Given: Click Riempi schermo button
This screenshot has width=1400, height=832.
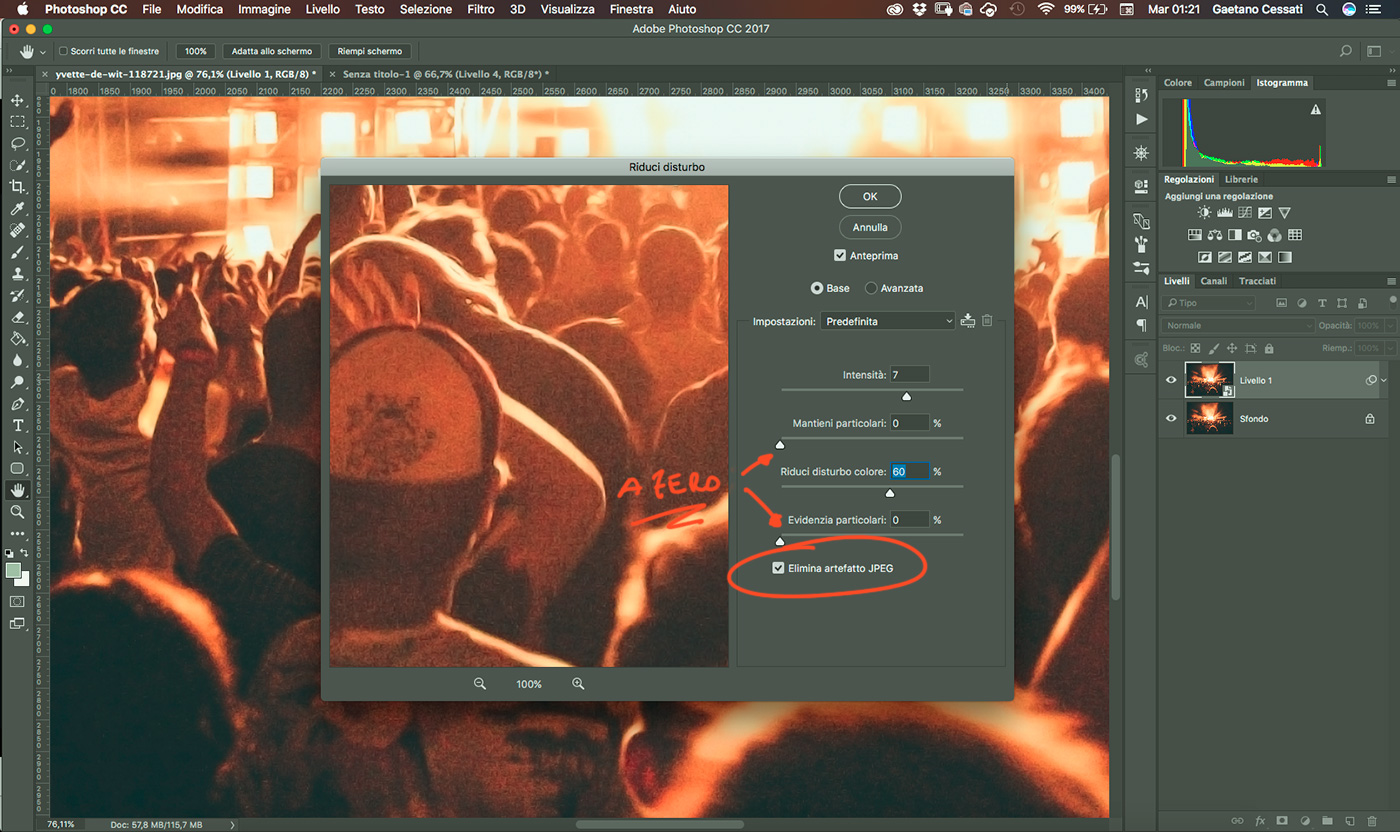Looking at the screenshot, I should coord(370,51).
